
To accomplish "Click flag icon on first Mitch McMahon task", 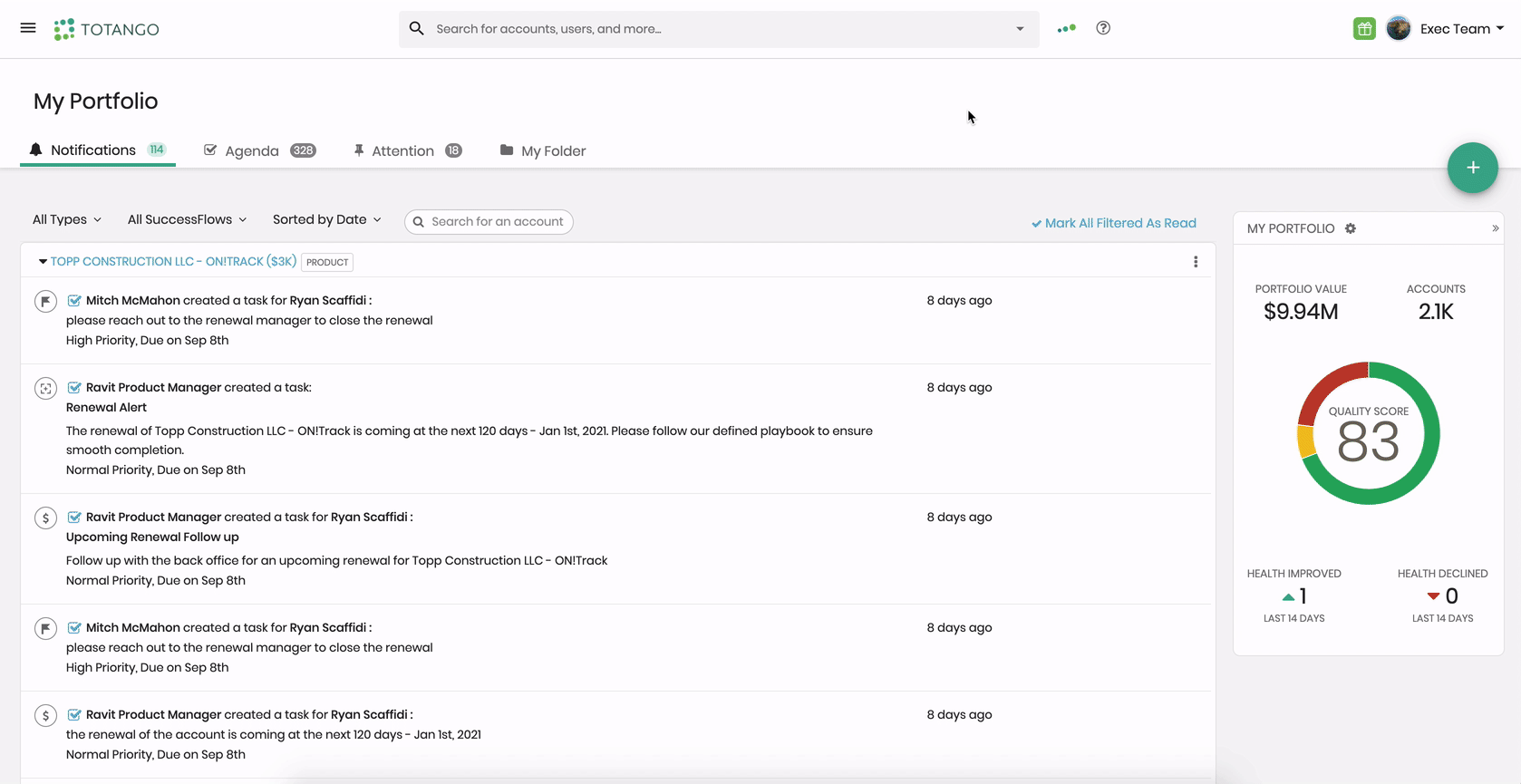I will [x=45, y=301].
